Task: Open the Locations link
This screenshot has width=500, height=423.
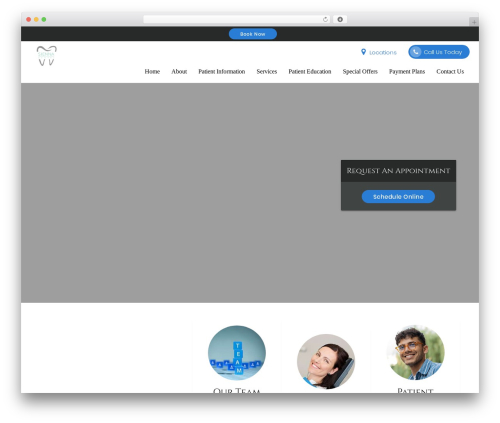Action: [x=383, y=52]
